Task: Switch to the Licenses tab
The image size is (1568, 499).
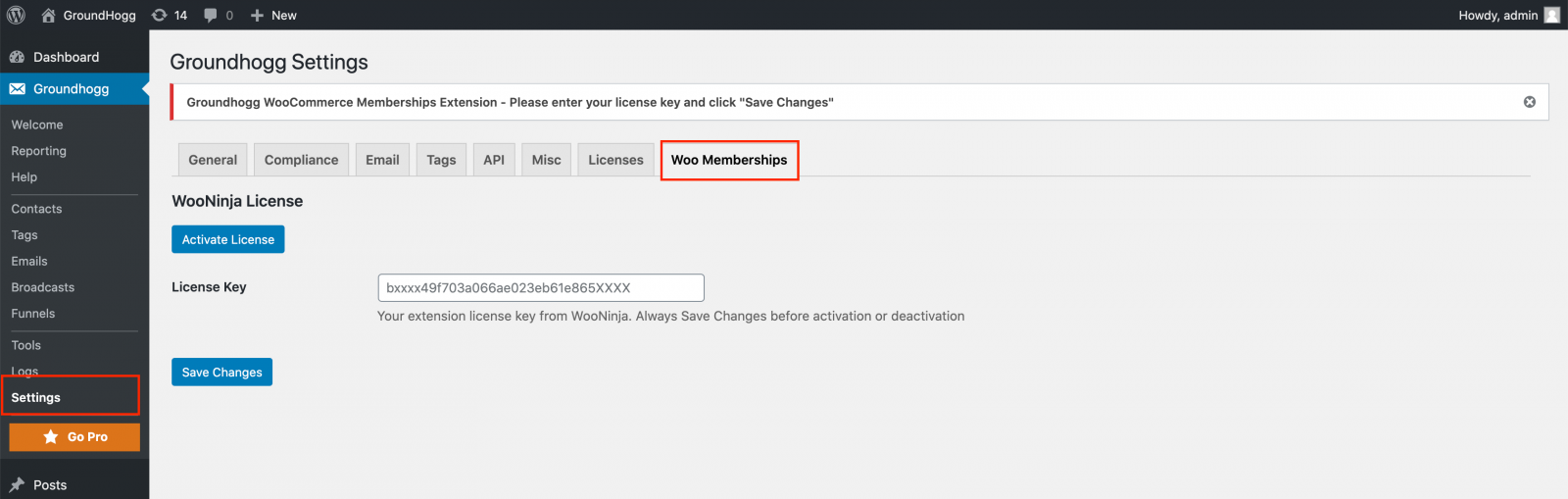Action: (615, 160)
